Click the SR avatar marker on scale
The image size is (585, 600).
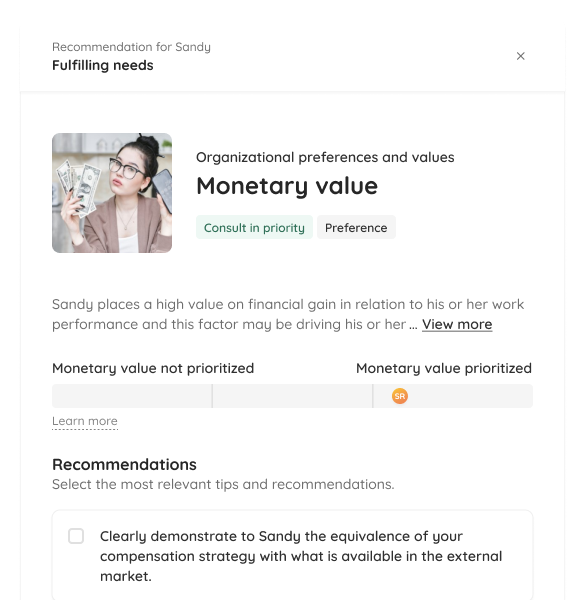tap(399, 396)
